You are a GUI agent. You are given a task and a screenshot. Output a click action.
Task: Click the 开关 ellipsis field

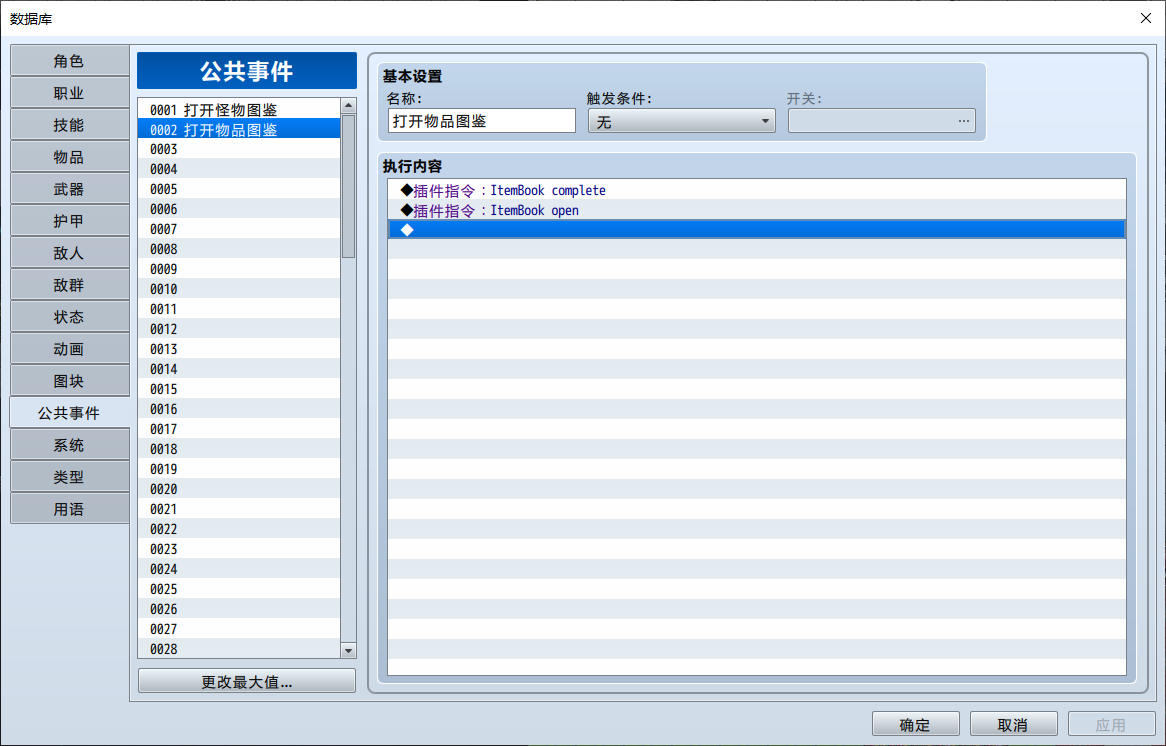pos(882,121)
